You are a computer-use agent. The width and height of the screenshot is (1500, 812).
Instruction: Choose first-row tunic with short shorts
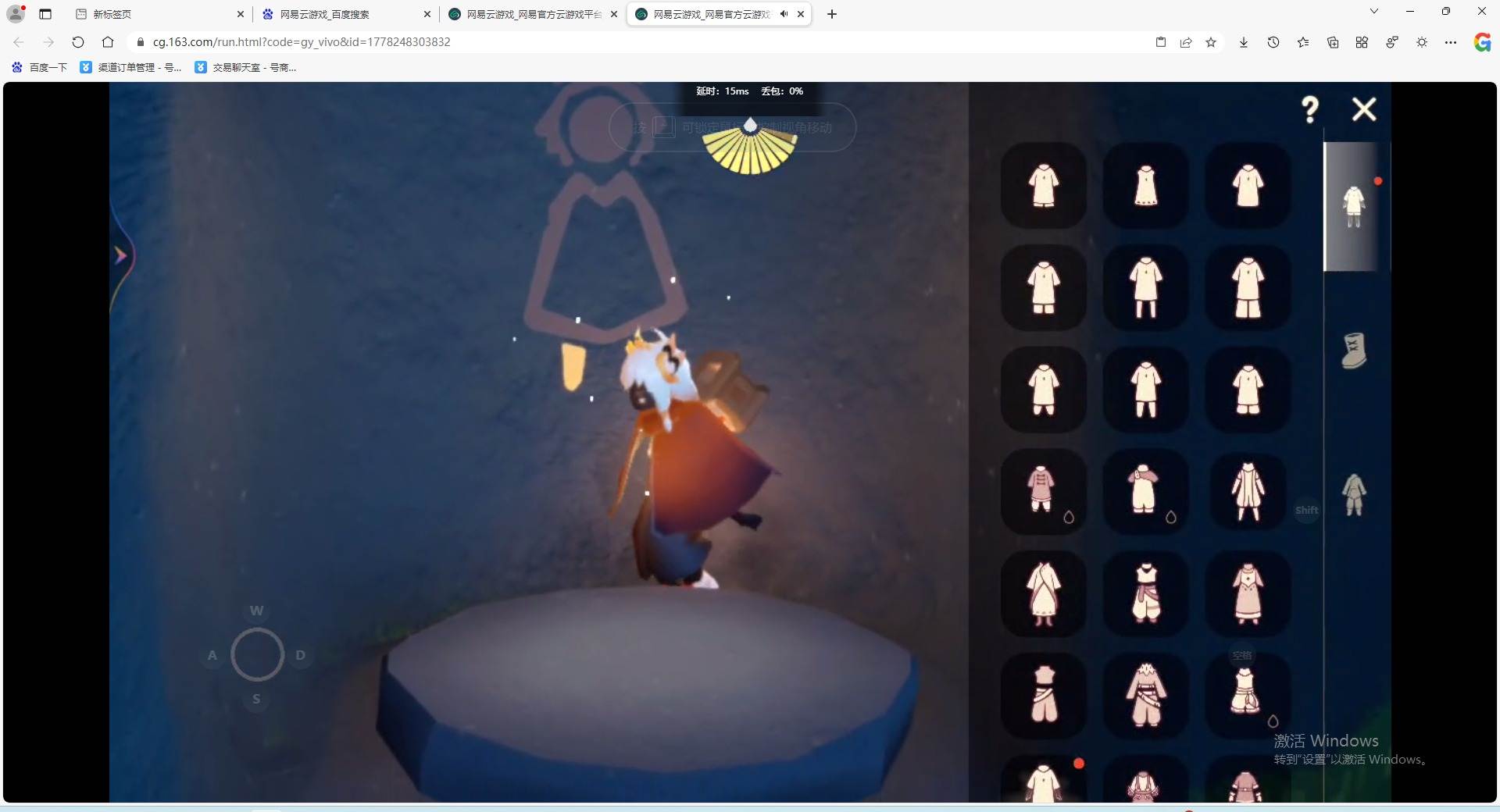tap(1044, 186)
